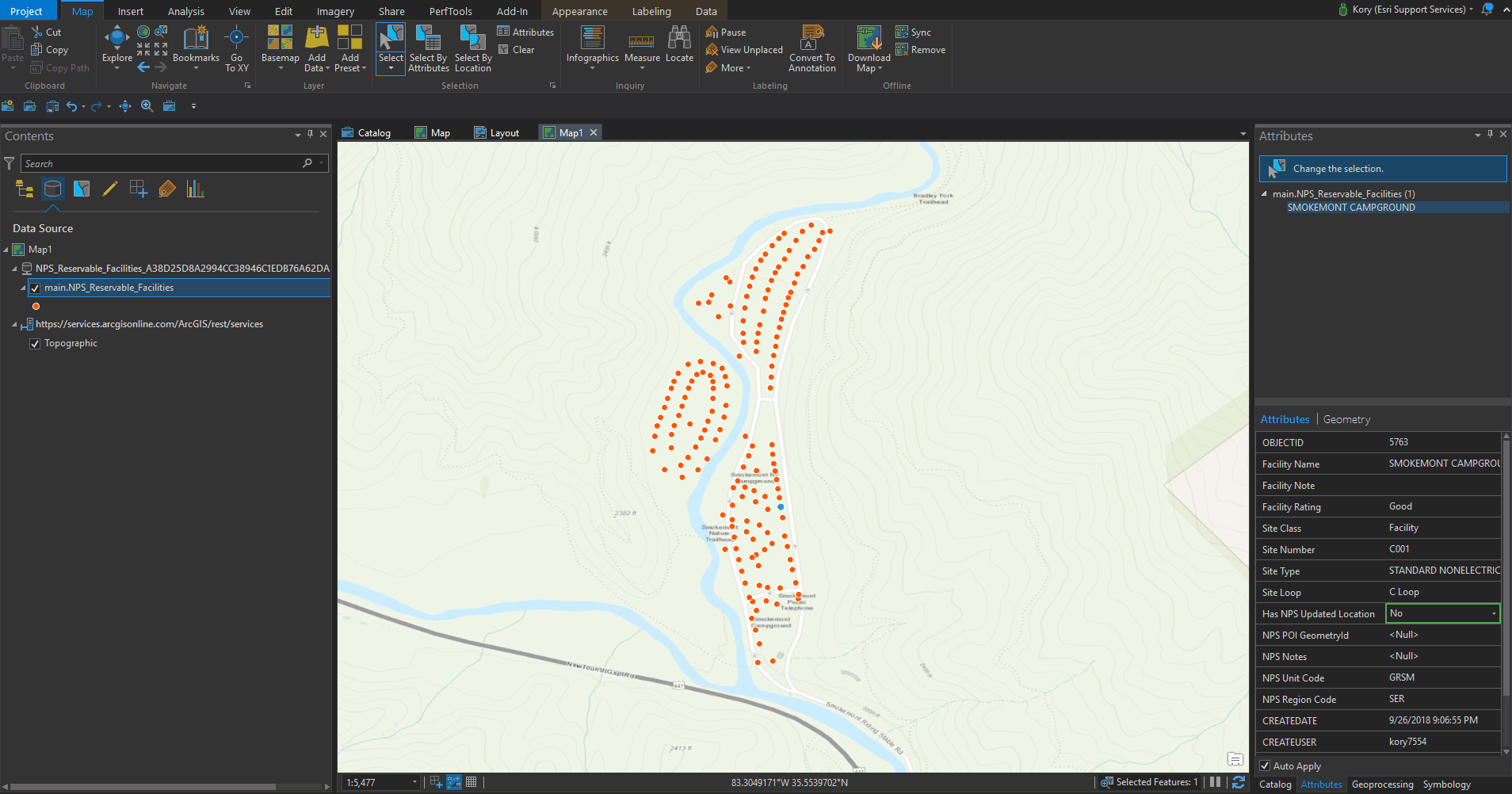Switch to List By Editing pencil icon

pyautogui.click(x=110, y=189)
